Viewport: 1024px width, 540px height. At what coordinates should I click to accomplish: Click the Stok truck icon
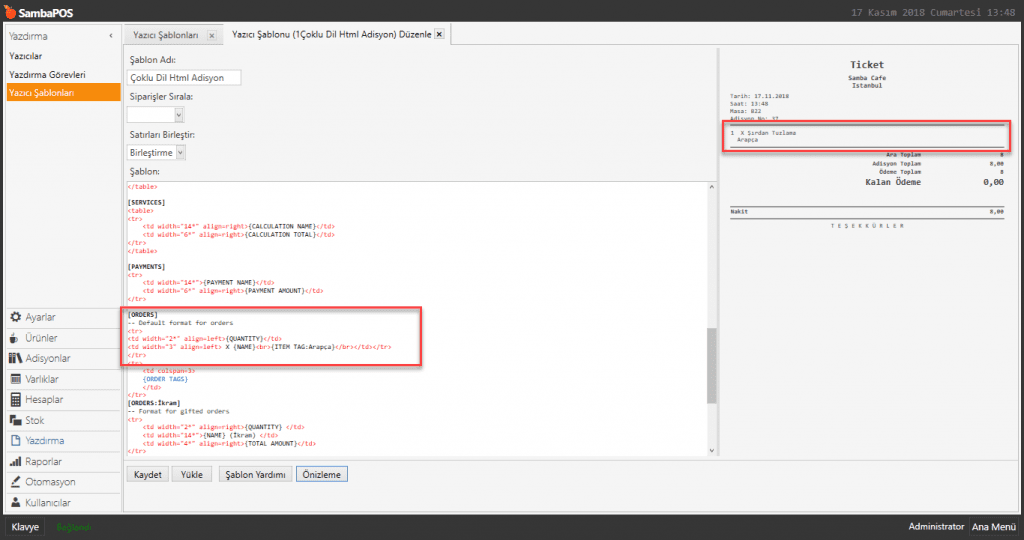(15, 420)
